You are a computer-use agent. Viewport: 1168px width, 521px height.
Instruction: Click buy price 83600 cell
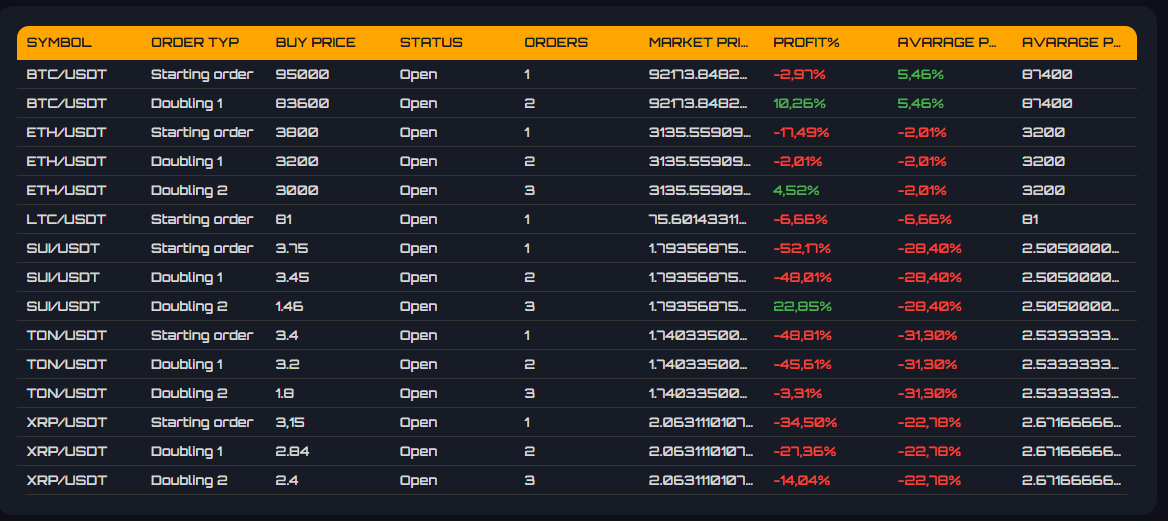pyautogui.click(x=302, y=104)
